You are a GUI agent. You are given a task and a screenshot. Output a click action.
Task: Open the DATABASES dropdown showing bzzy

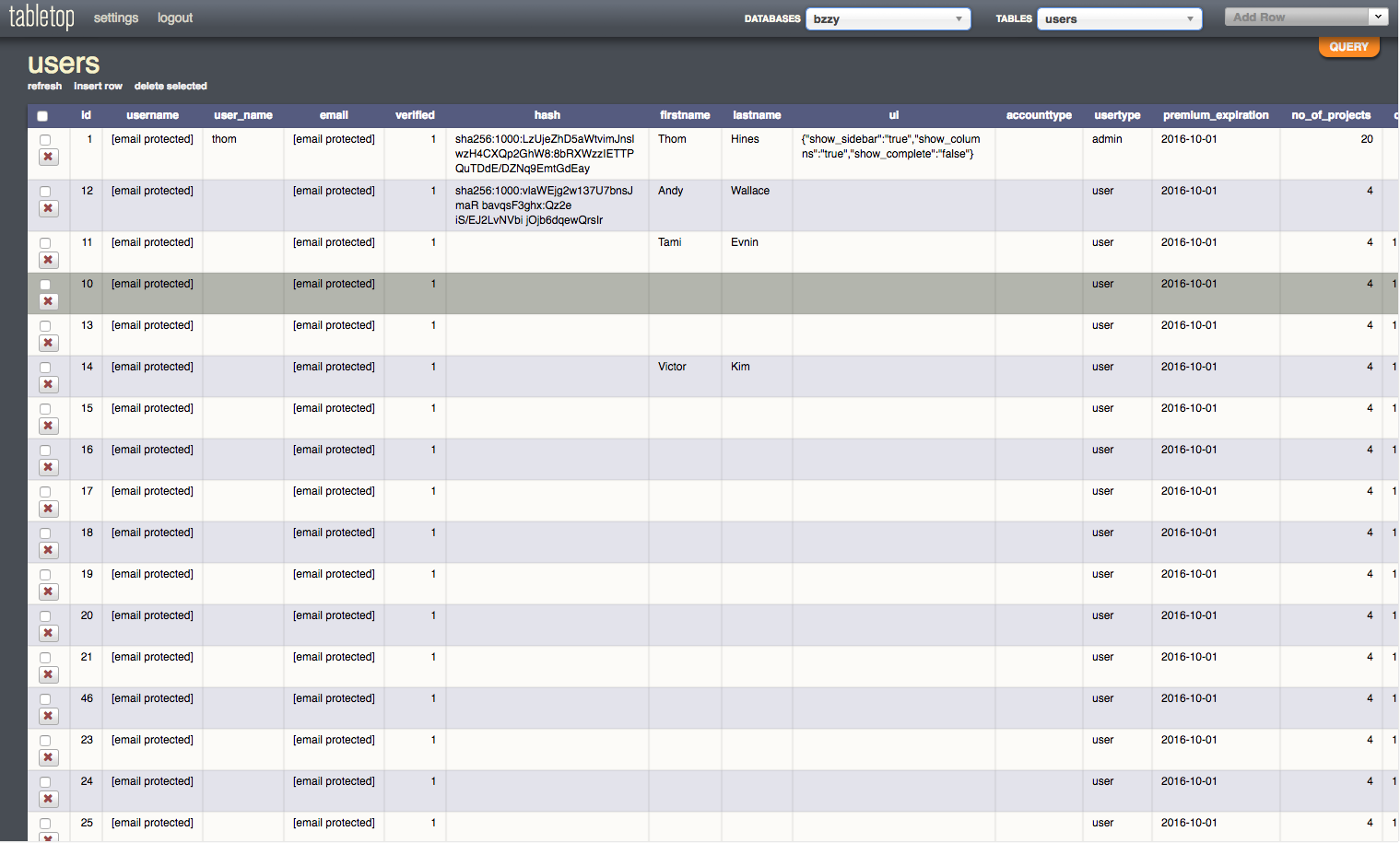(887, 18)
